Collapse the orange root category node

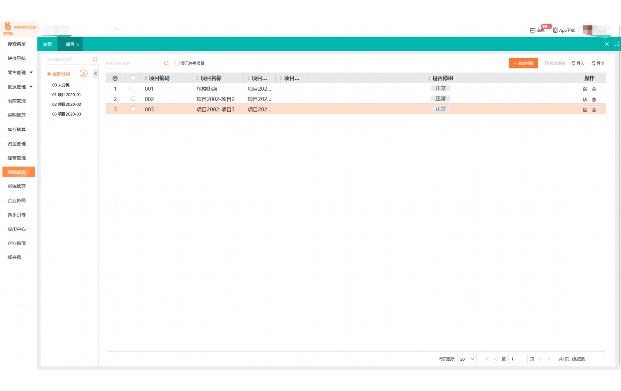(x=49, y=74)
